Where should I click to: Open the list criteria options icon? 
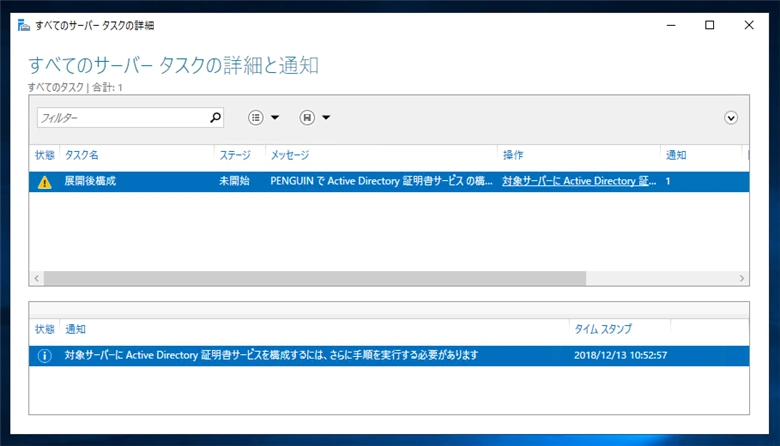pos(256,118)
